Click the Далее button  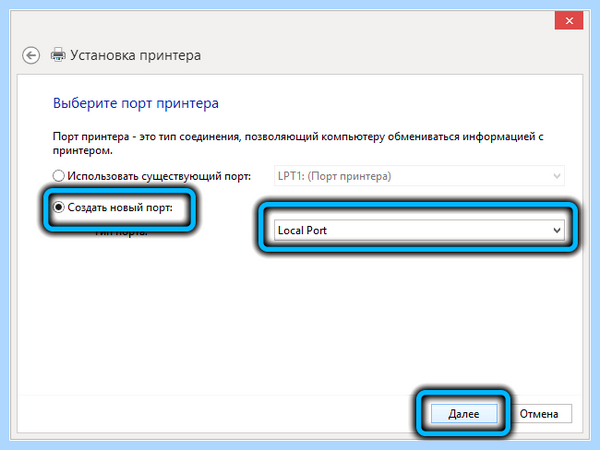tap(464, 414)
